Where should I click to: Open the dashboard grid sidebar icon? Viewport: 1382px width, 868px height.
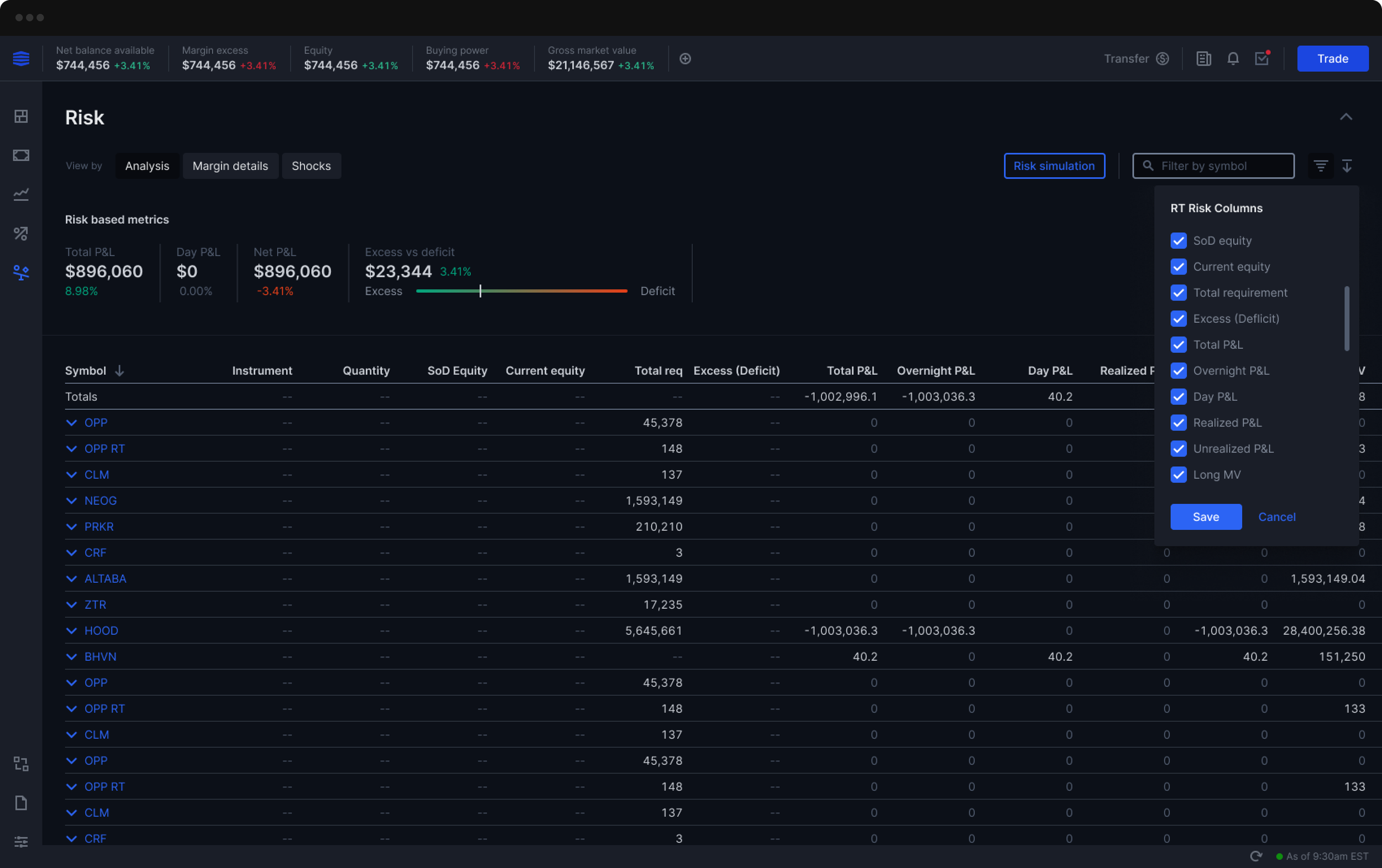21,117
